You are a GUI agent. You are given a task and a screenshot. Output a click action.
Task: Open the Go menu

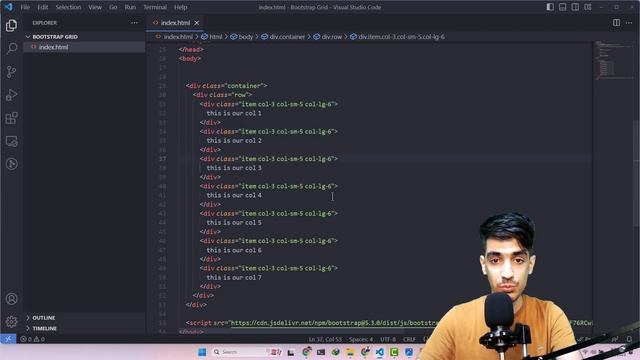pyautogui.click(x=113, y=7)
